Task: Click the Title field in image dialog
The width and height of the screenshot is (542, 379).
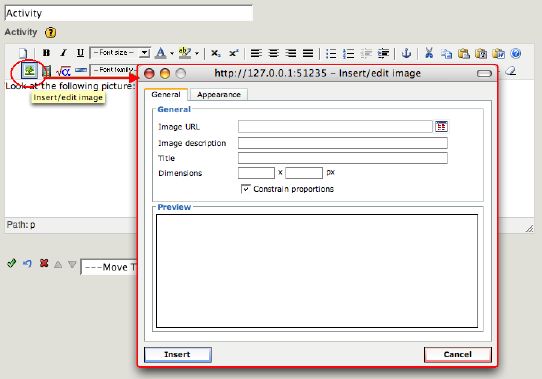Action: 343,158
